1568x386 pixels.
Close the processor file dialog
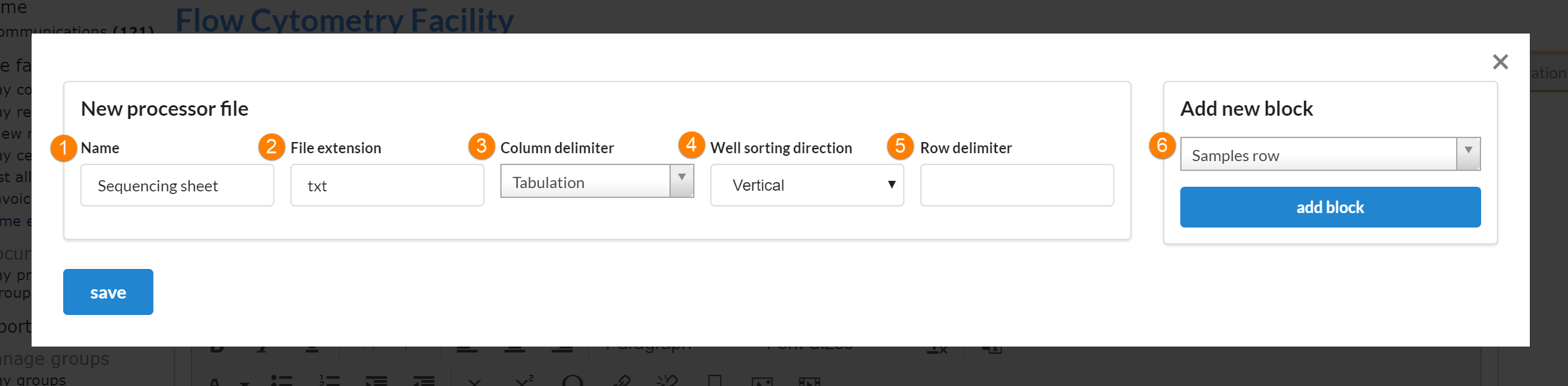tap(1500, 62)
